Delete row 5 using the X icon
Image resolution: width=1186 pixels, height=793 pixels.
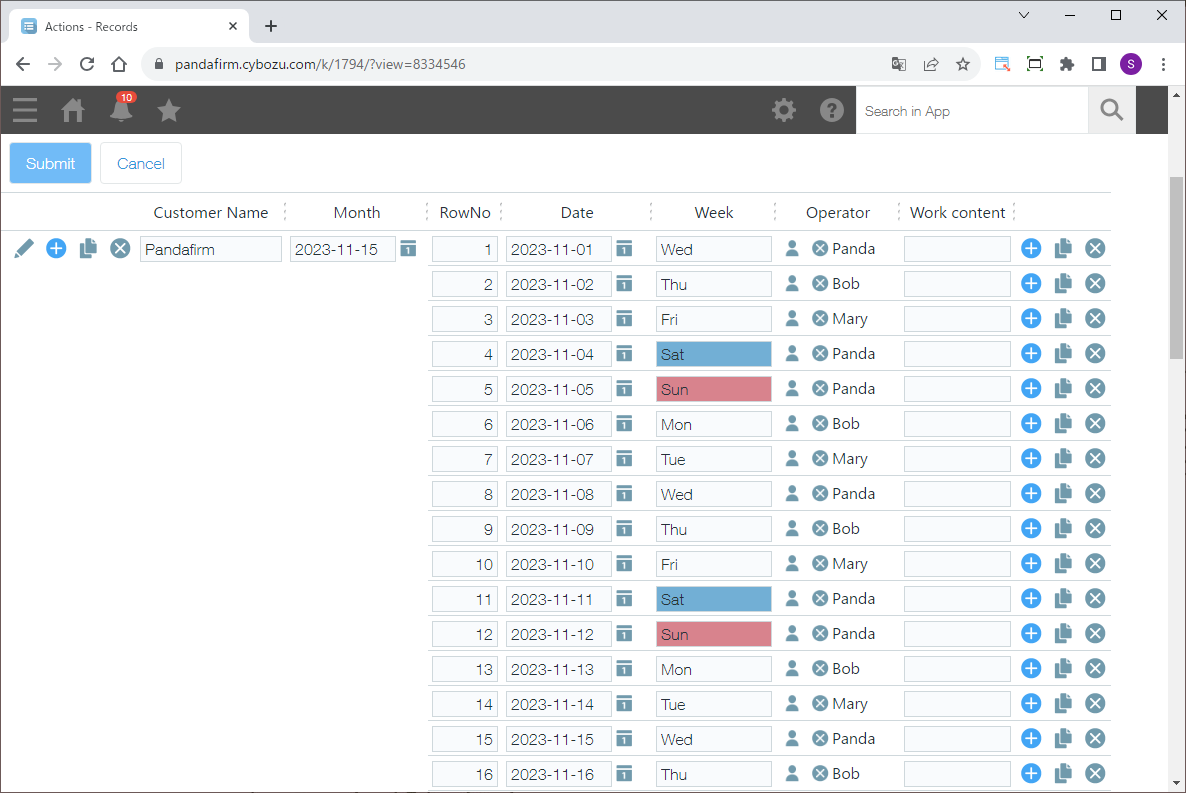[1095, 389]
